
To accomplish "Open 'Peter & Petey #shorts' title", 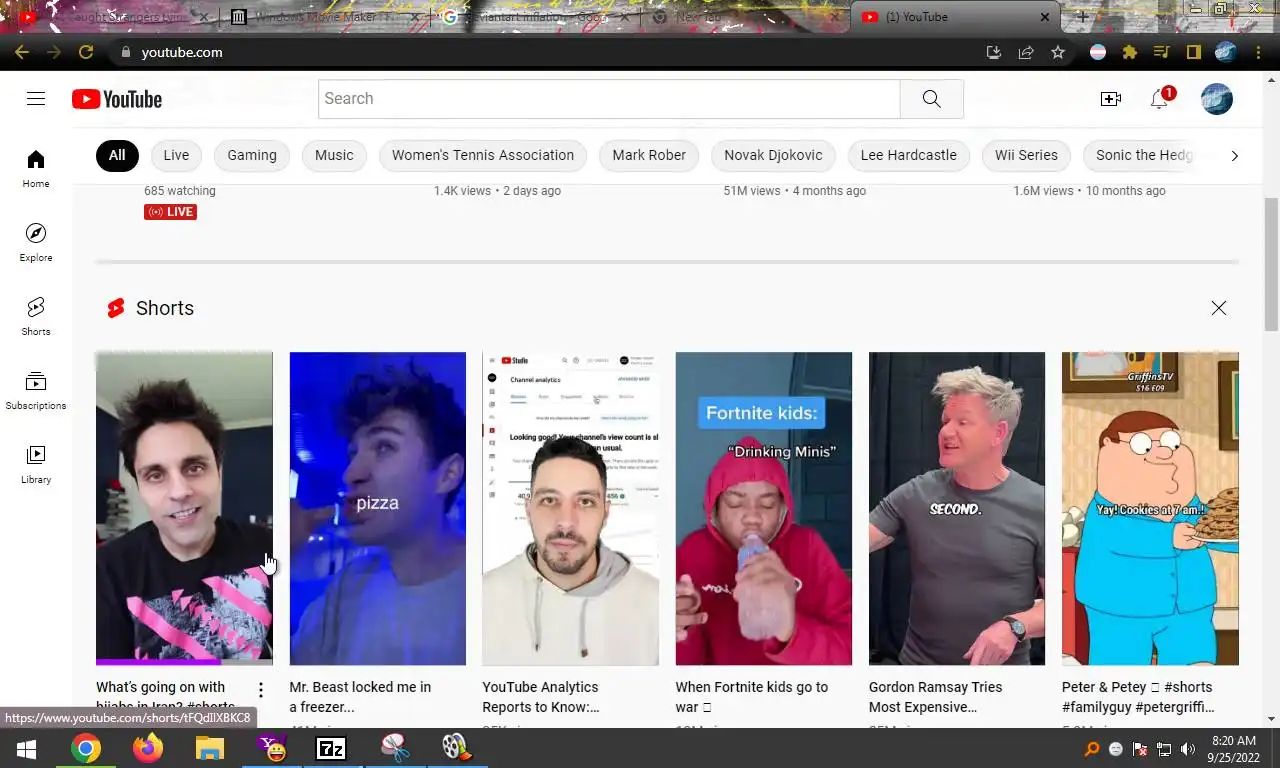I will (1138, 697).
